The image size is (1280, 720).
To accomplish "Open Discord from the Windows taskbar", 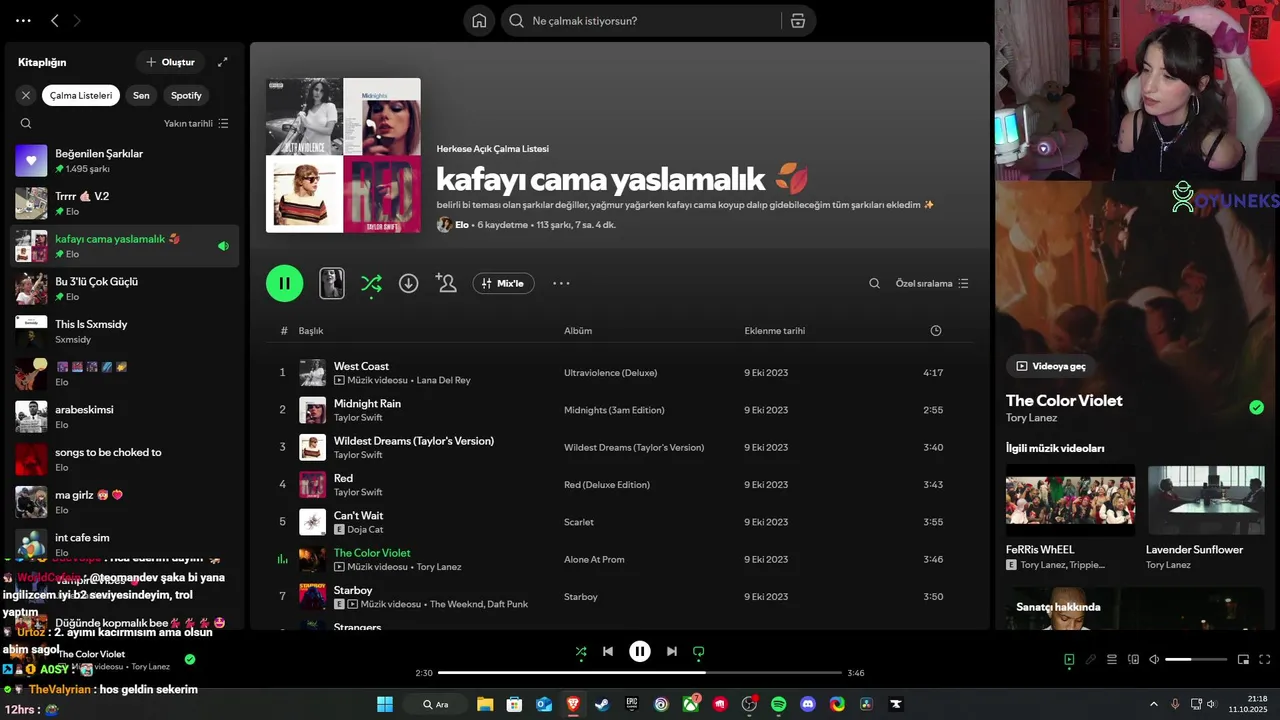I will 808,704.
